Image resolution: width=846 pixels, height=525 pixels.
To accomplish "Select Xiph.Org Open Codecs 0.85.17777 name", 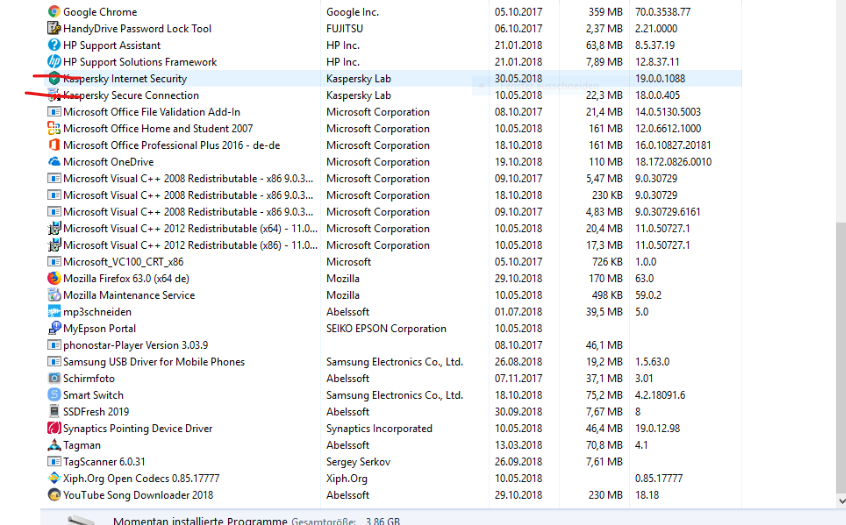I will 141,478.
